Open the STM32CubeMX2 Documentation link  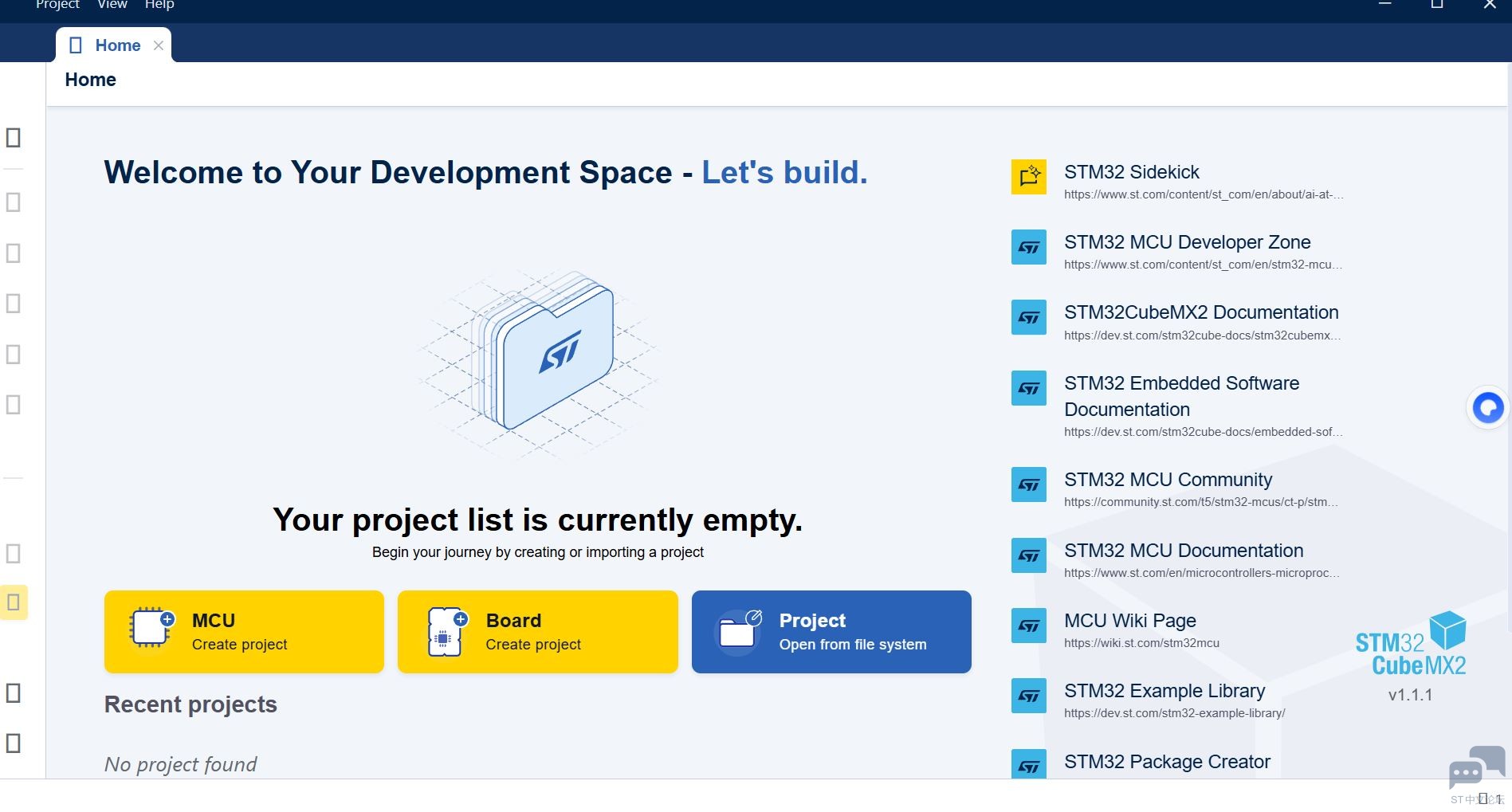(1201, 313)
